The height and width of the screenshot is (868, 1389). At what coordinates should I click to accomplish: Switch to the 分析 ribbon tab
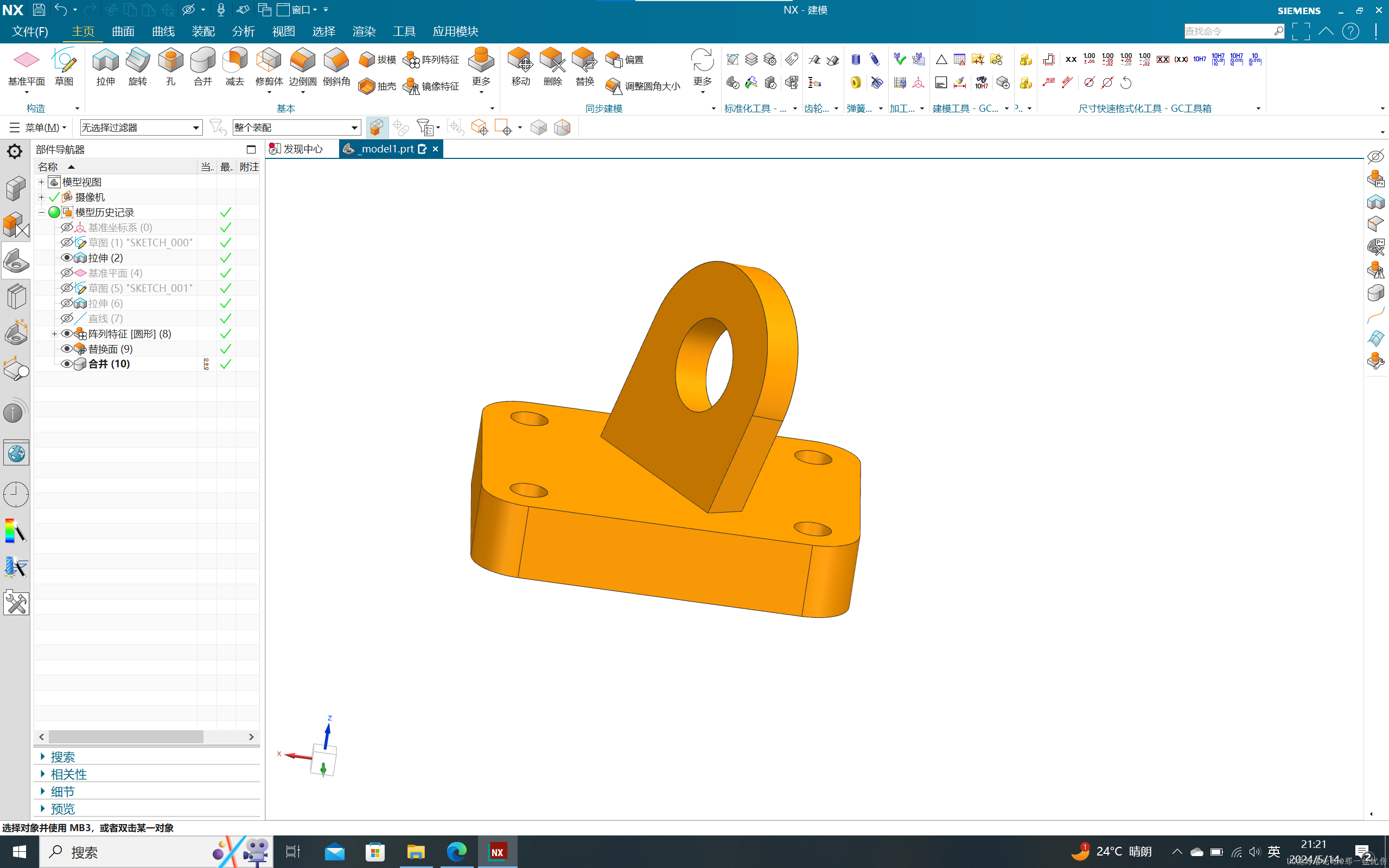244,31
